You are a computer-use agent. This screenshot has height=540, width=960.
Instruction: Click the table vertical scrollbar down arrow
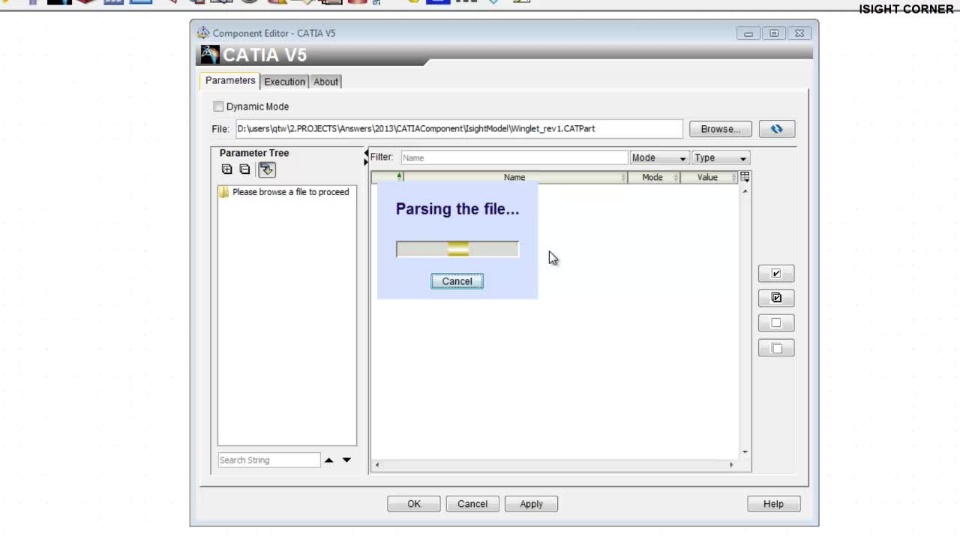coord(745,452)
